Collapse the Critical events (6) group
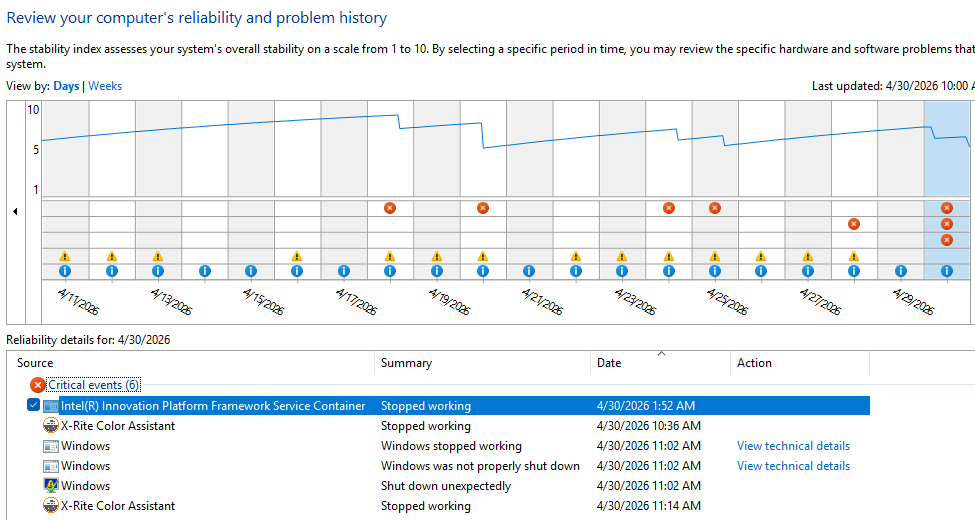 pyautogui.click(x=94, y=385)
